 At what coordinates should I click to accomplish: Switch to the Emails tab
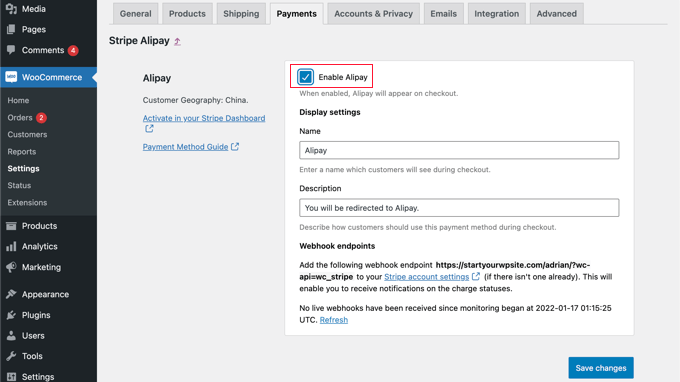(444, 14)
